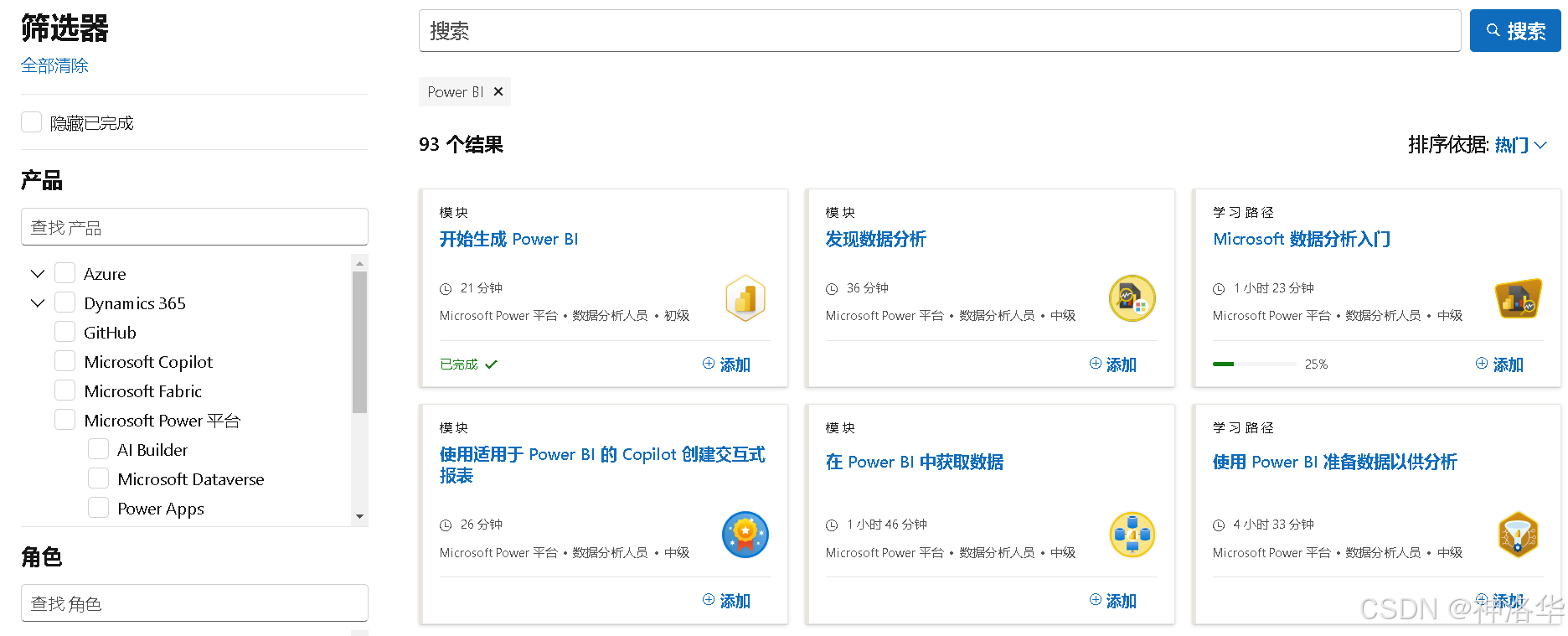Check the Microsoft Copilot checkbox
This screenshot has height=636, width=1568.
[64, 361]
